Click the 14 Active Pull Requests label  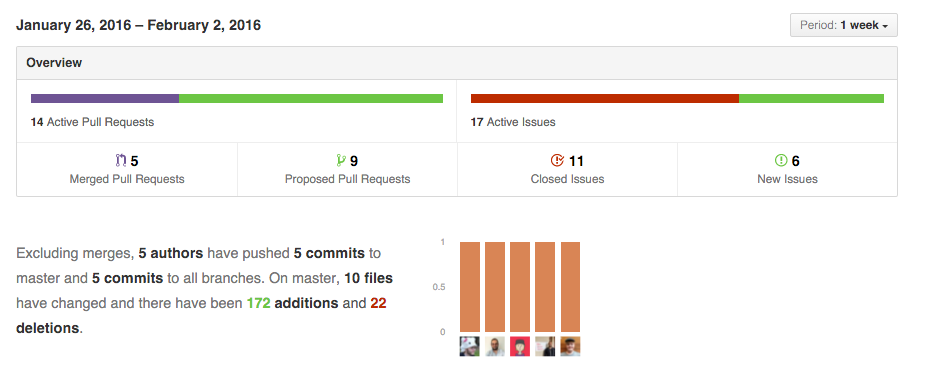[x=92, y=122]
